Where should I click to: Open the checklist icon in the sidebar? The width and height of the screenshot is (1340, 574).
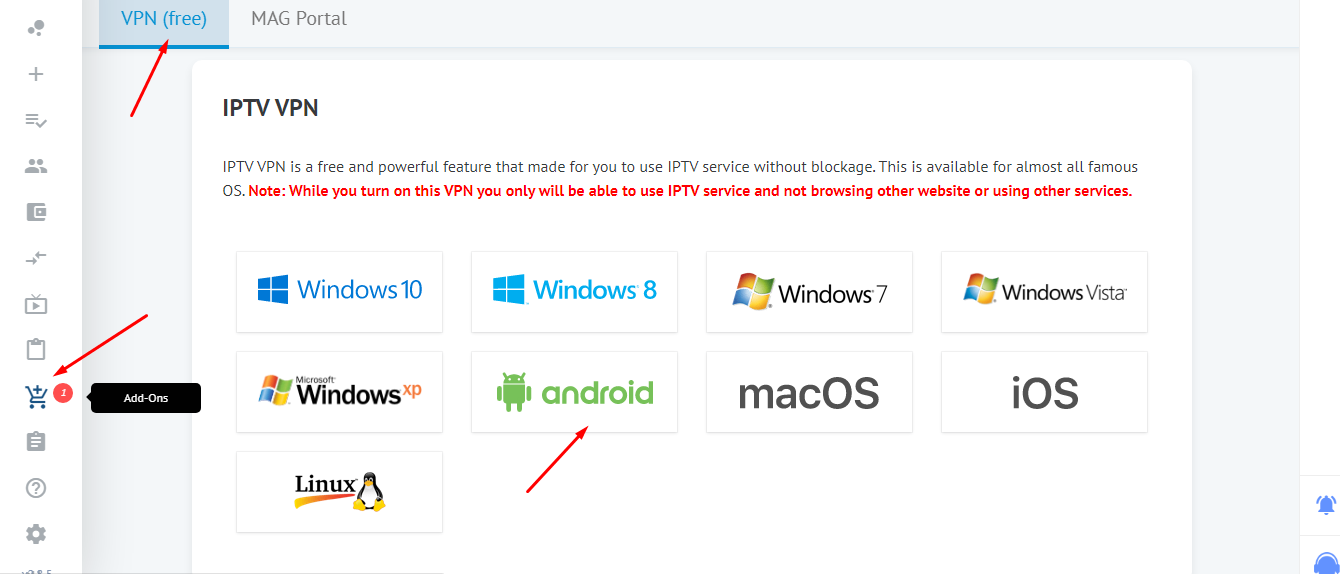pyautogui.click(x=36, y=120)
